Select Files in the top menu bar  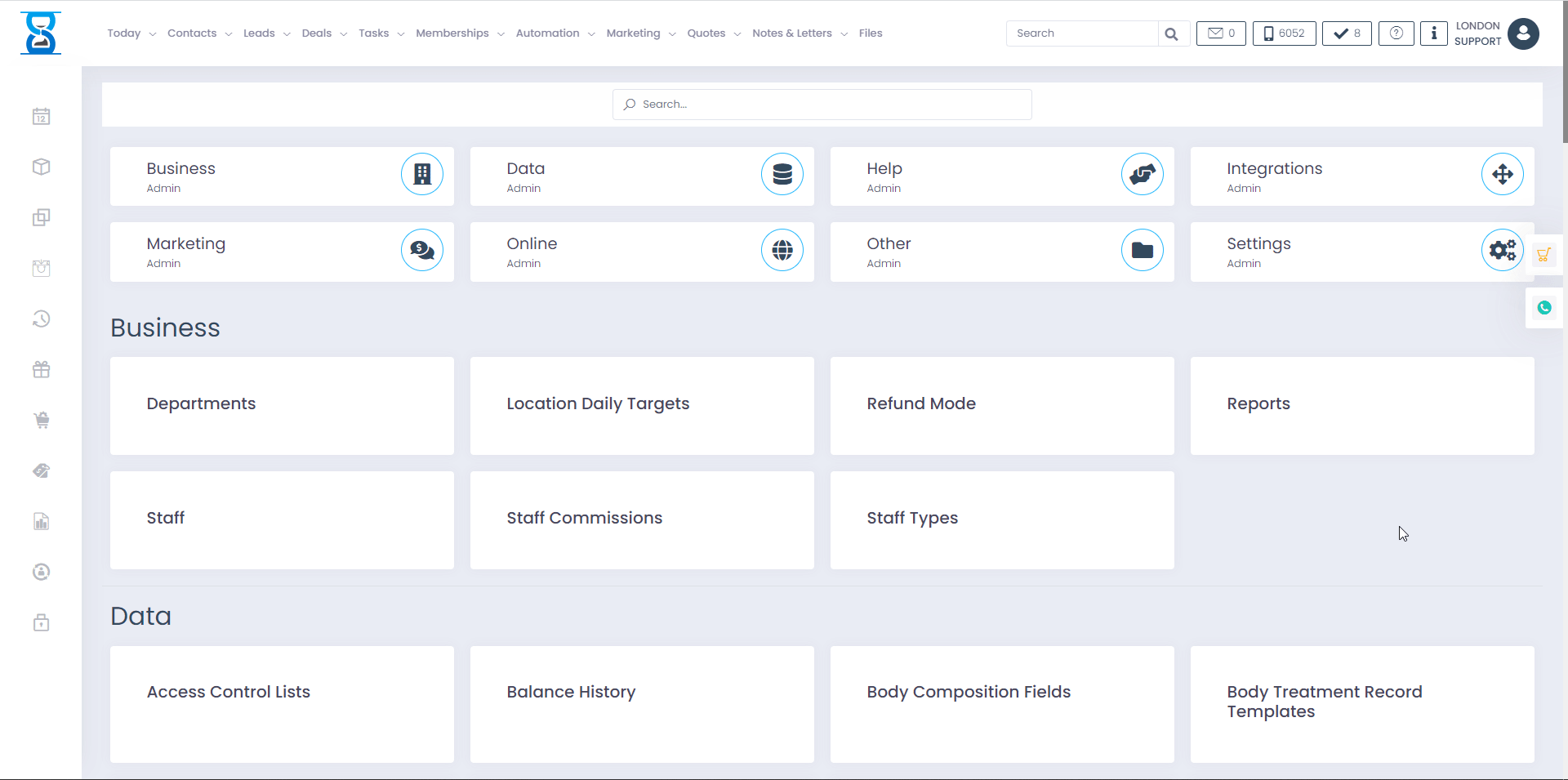[871, 33]
